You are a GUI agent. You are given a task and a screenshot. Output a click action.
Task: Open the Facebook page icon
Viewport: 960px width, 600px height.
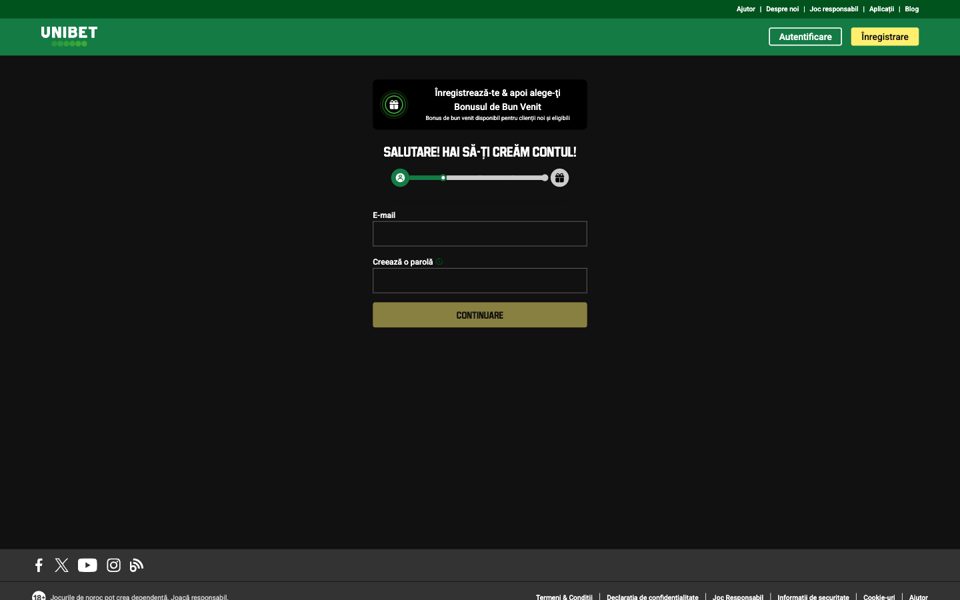point(39,565)
